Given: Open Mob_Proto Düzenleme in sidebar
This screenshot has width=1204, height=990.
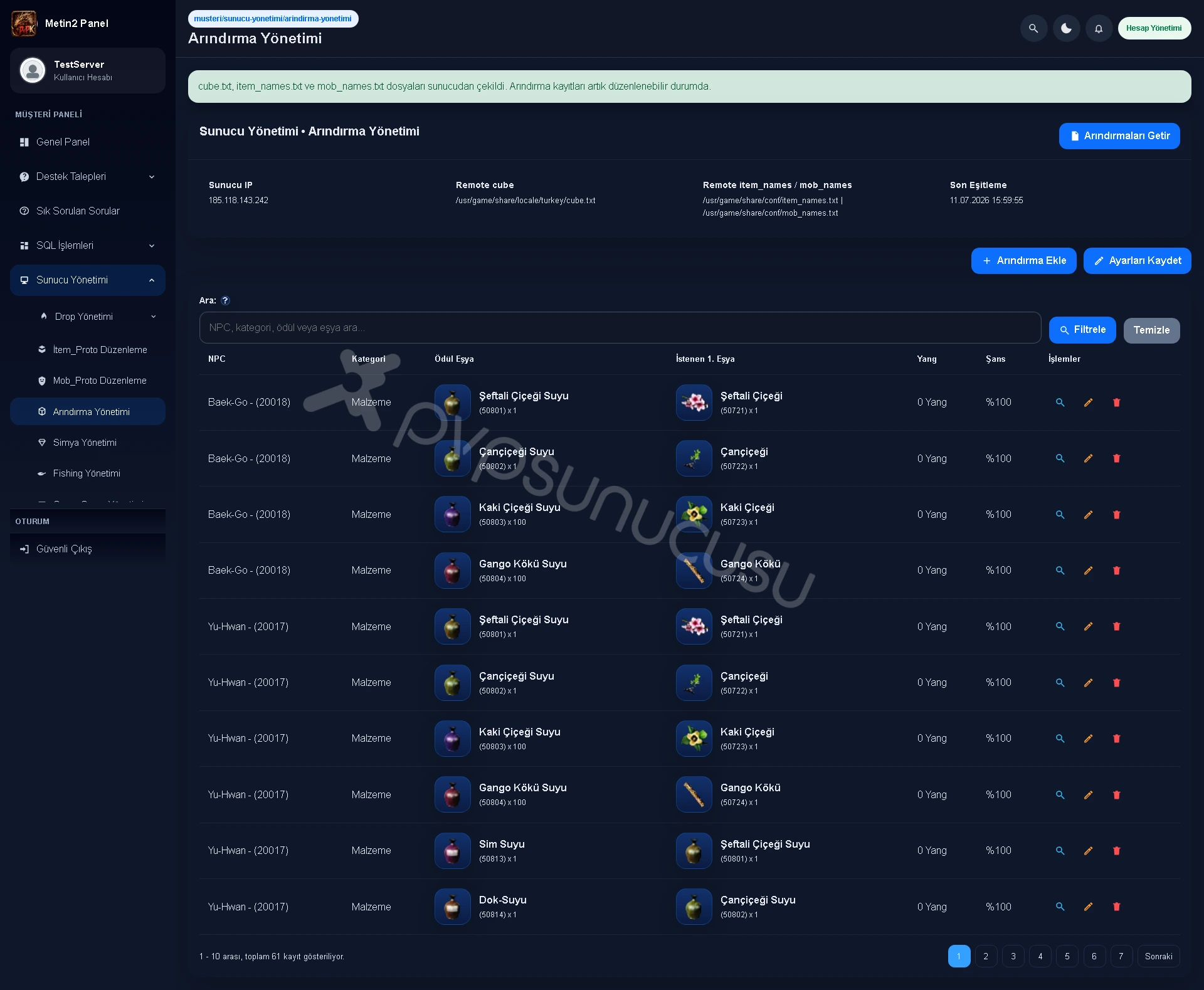Looking at the screenshot, I should click(100, 381).
